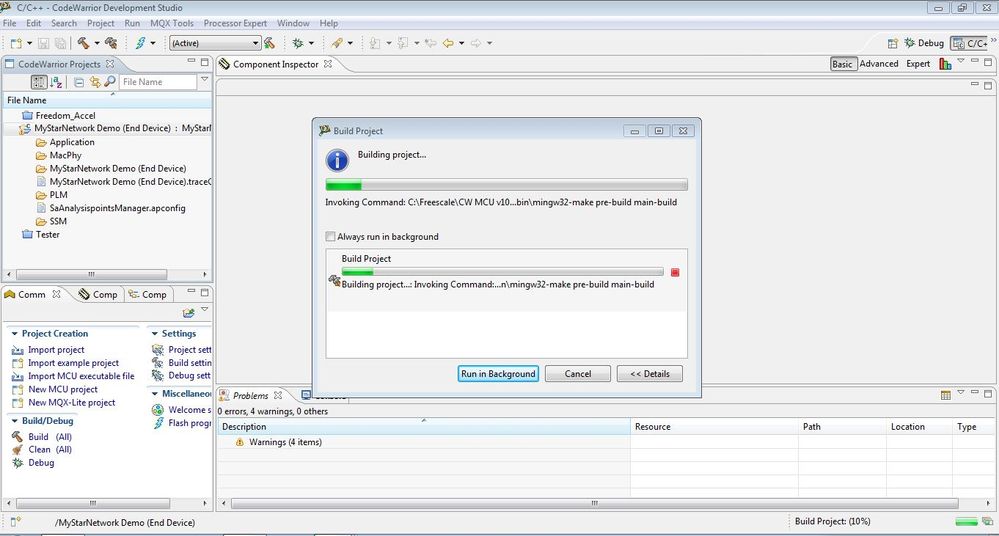This screenshot has width=999, height=536.
Task: Select the Freedom_Accel project
Action: click(66, 115)
